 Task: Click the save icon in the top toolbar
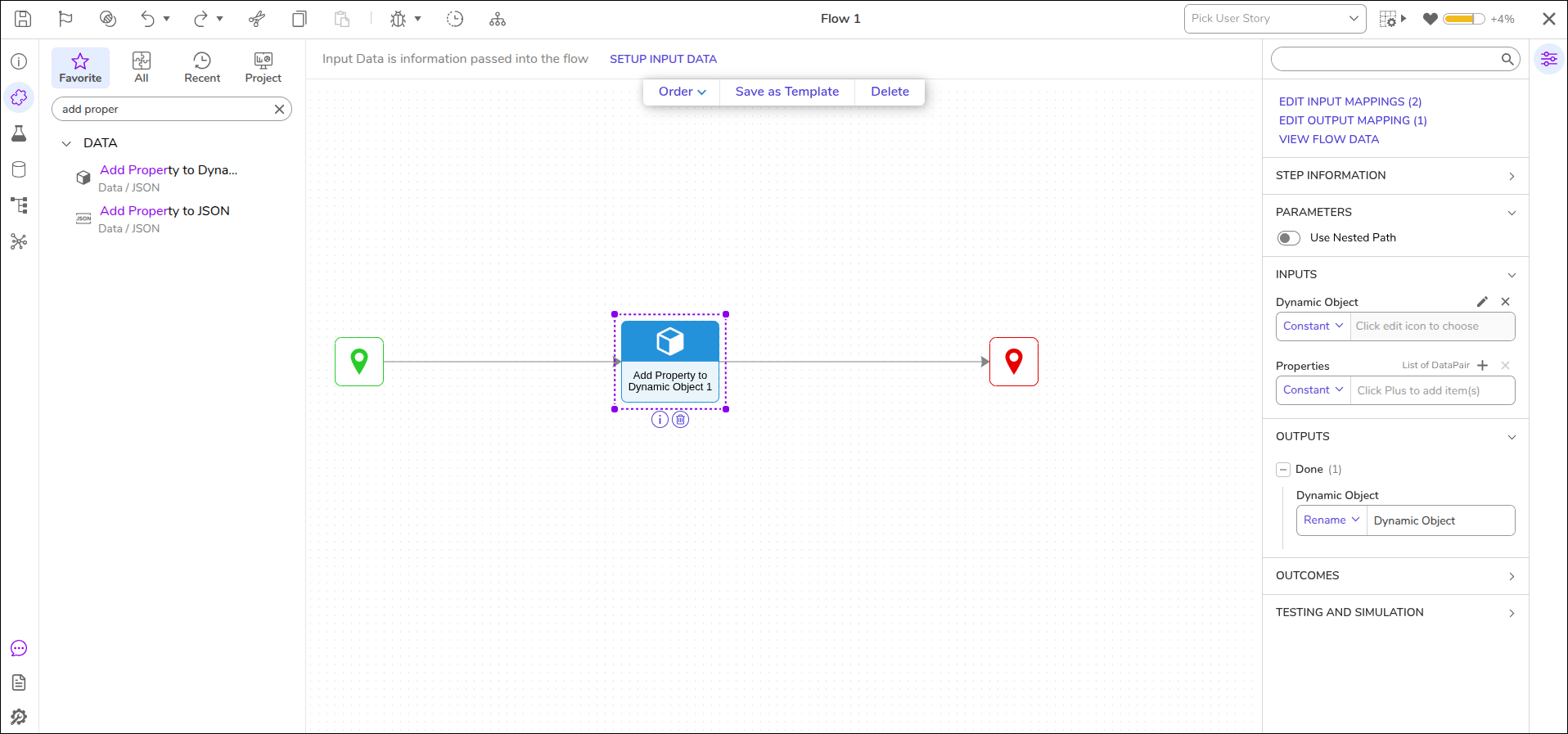pyautogui.click(x=23, y=19)
